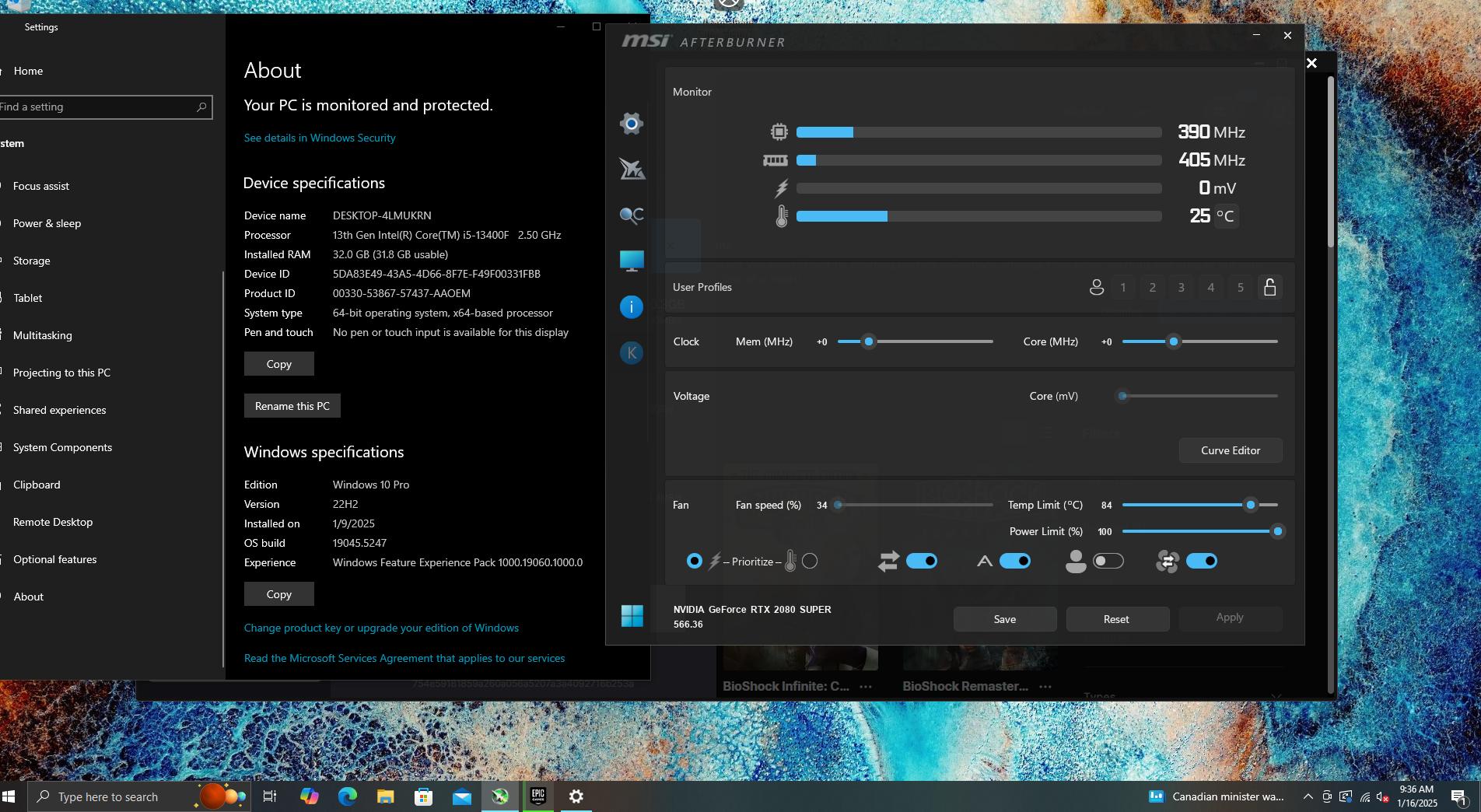1481x812 pixels.
Task: Launch Copilot from the taskbar
Action: (x=309, y=796)
